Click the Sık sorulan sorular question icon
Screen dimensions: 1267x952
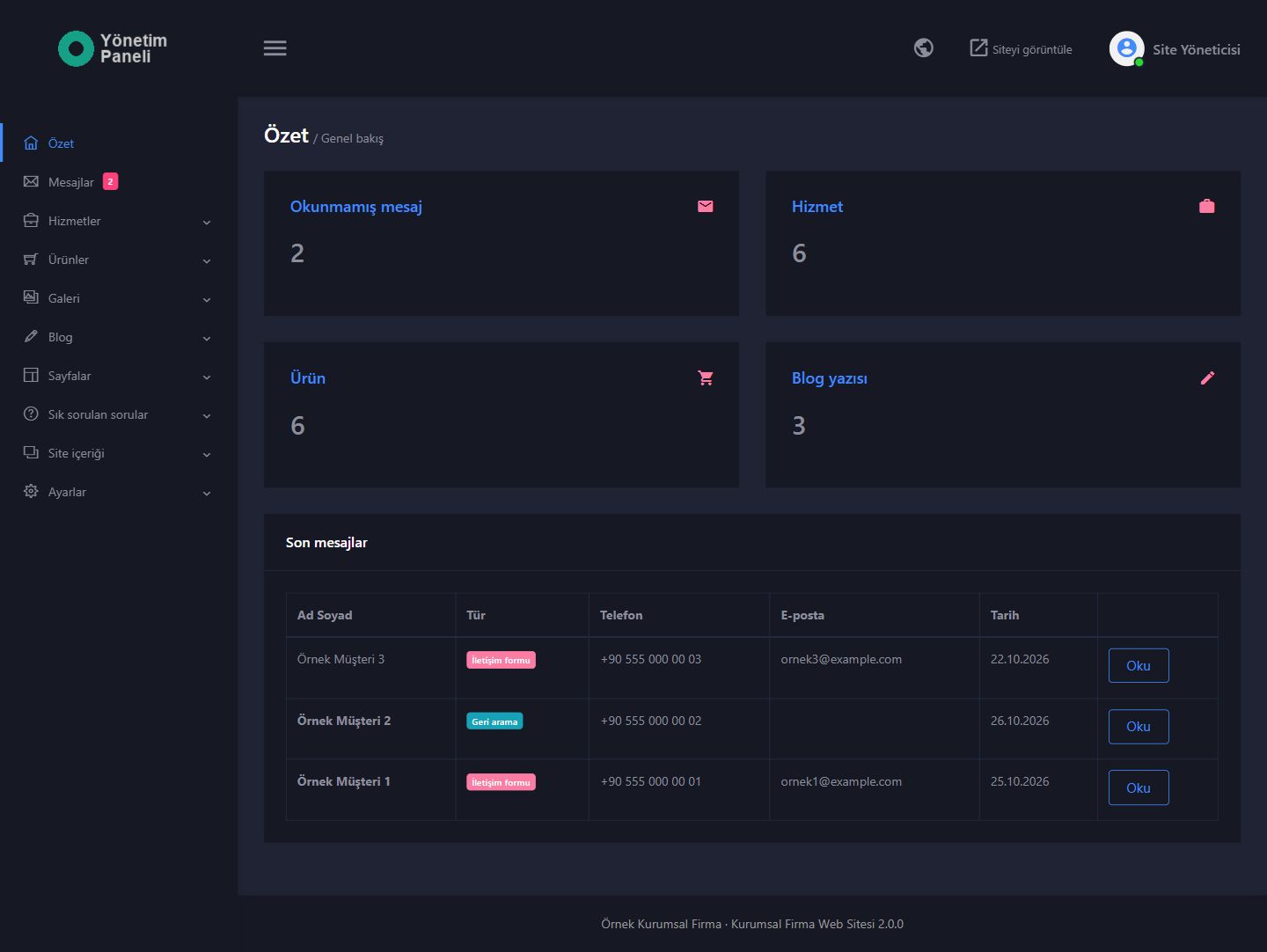(x=31, y=414)
